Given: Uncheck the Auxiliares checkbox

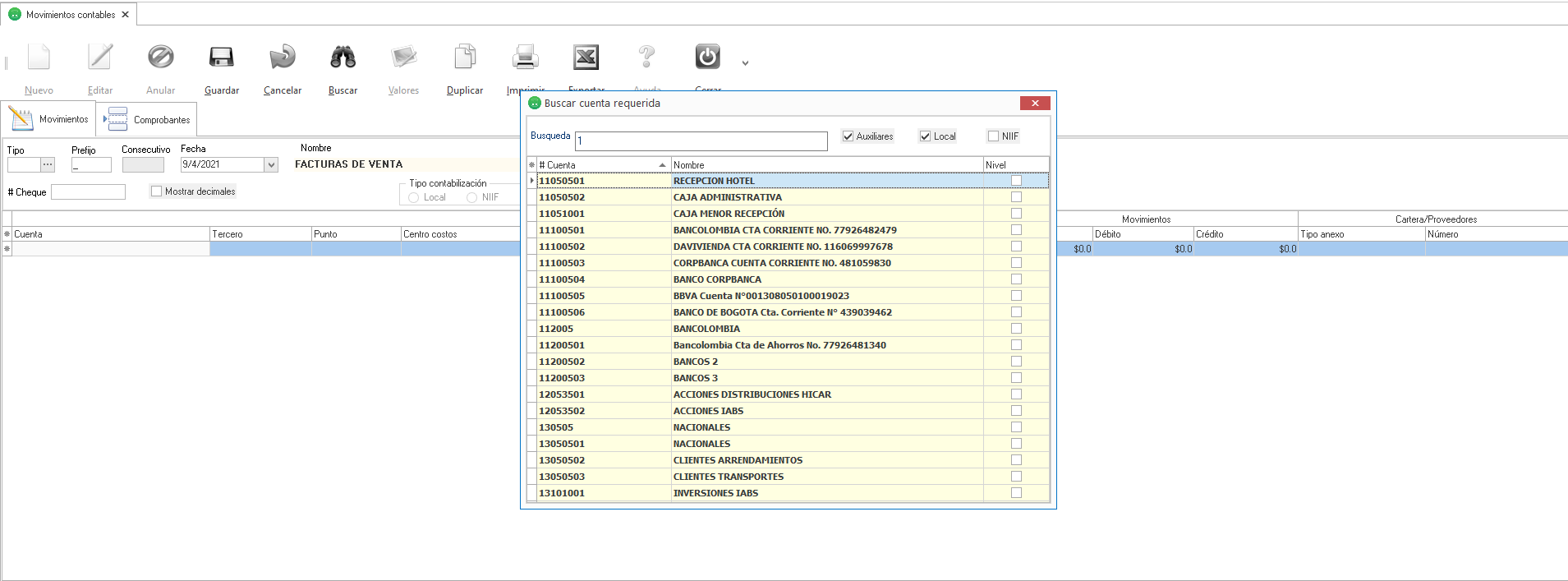Looking at the screenshot, I should pyautogui.click(x=848, y=136).
